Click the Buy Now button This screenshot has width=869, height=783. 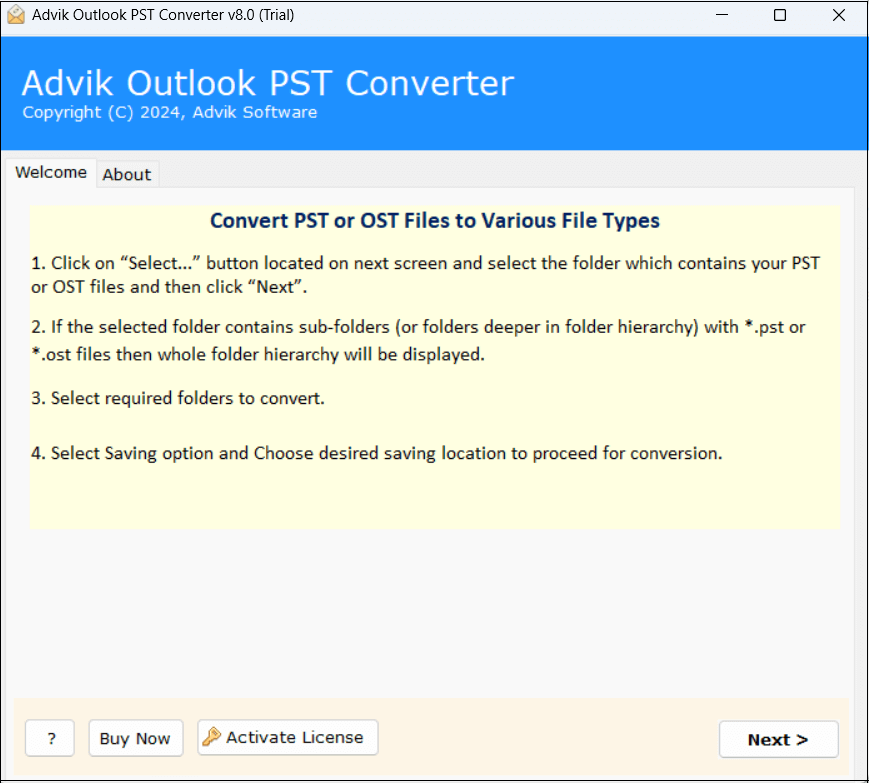(x=136, y=738)
